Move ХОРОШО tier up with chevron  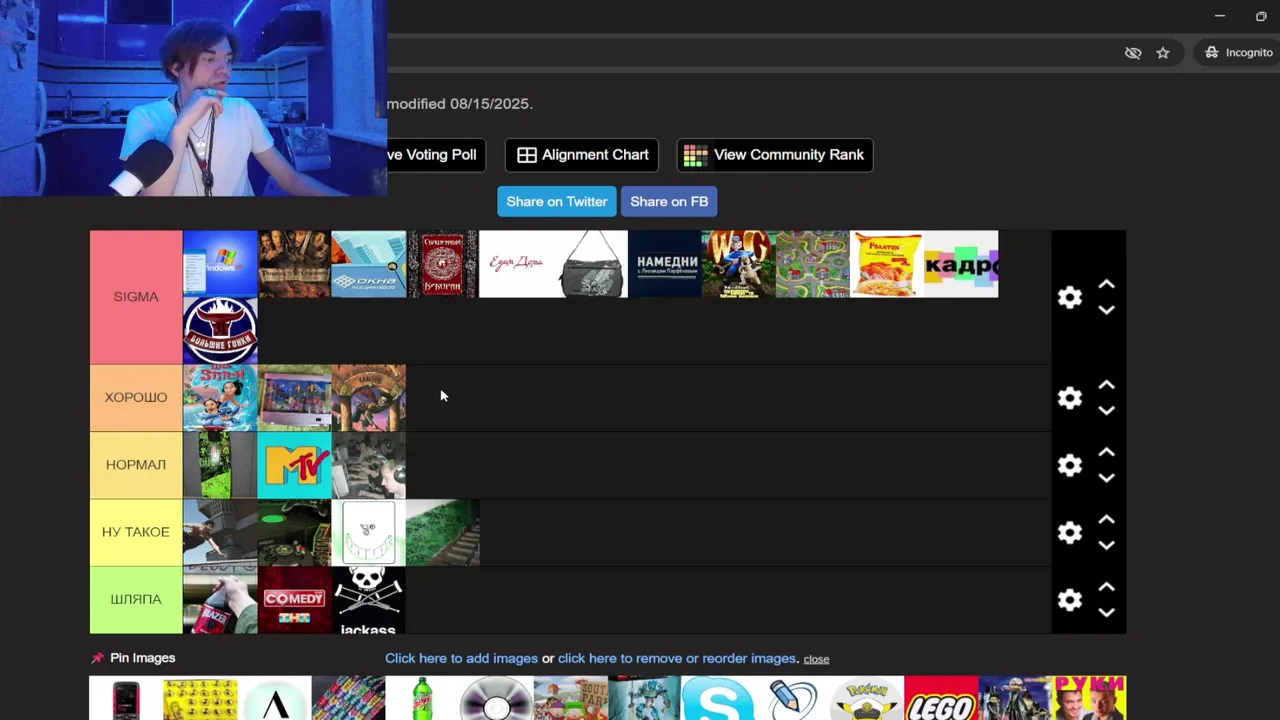point(1106,385)
